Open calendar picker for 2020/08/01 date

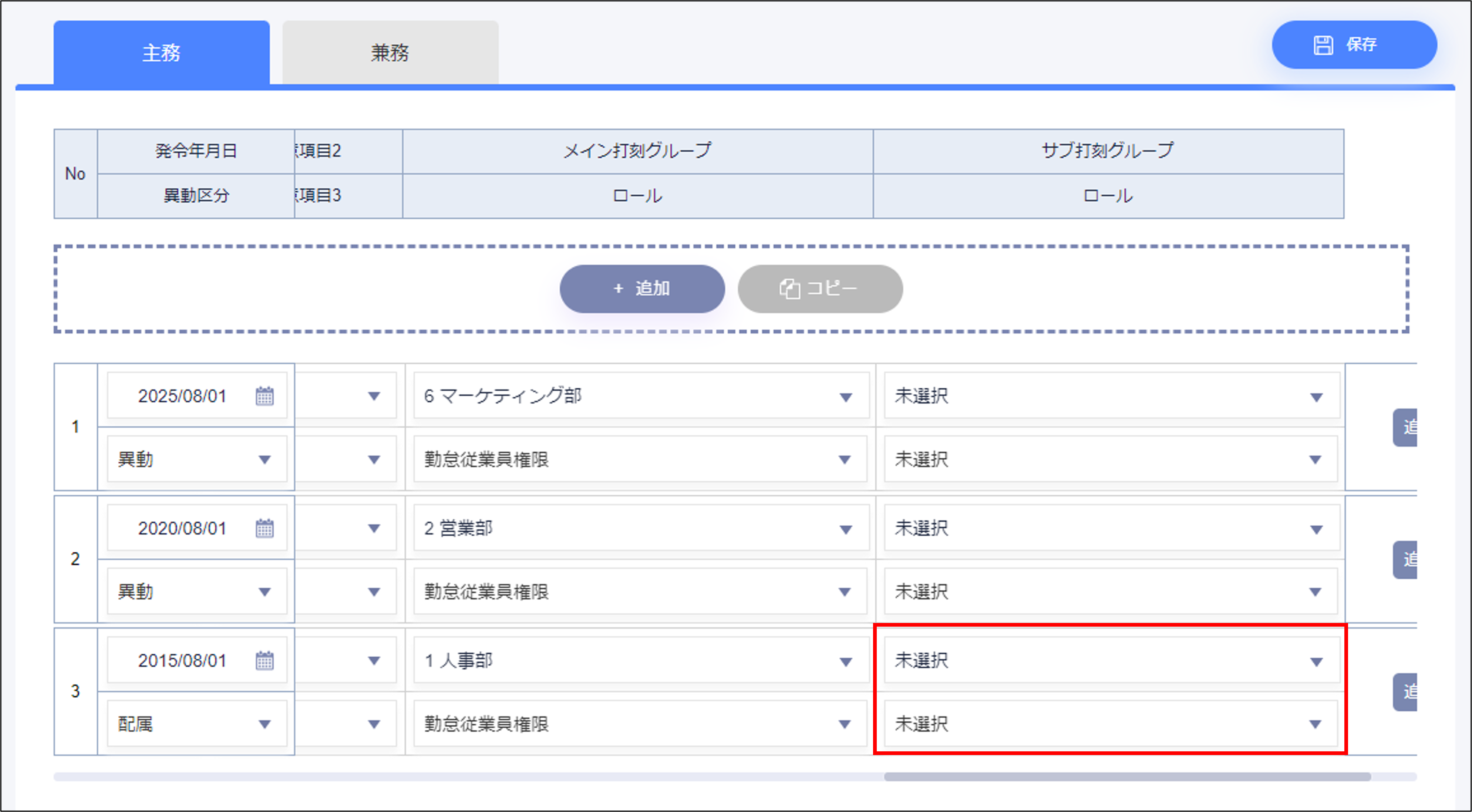click(x=264, y=528)
